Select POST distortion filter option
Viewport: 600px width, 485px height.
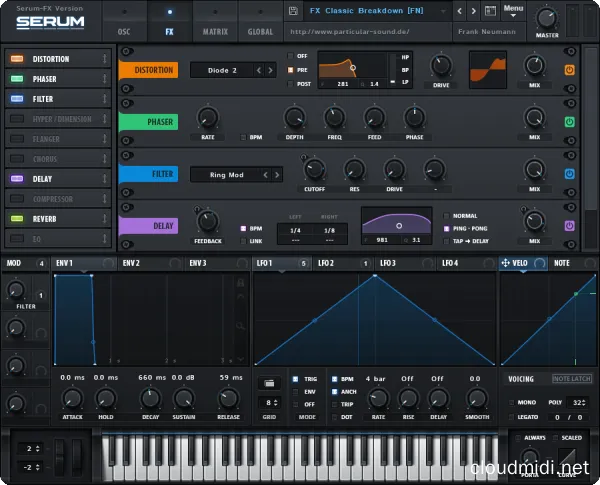(290, 84)
